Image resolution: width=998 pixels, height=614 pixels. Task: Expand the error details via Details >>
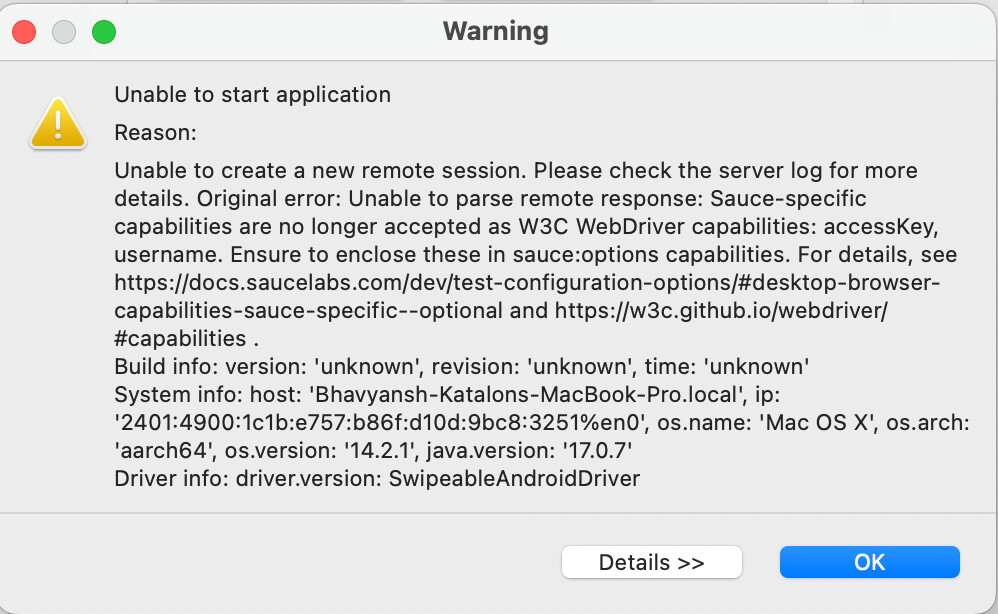pyautogui.click(x=652, y=561)
